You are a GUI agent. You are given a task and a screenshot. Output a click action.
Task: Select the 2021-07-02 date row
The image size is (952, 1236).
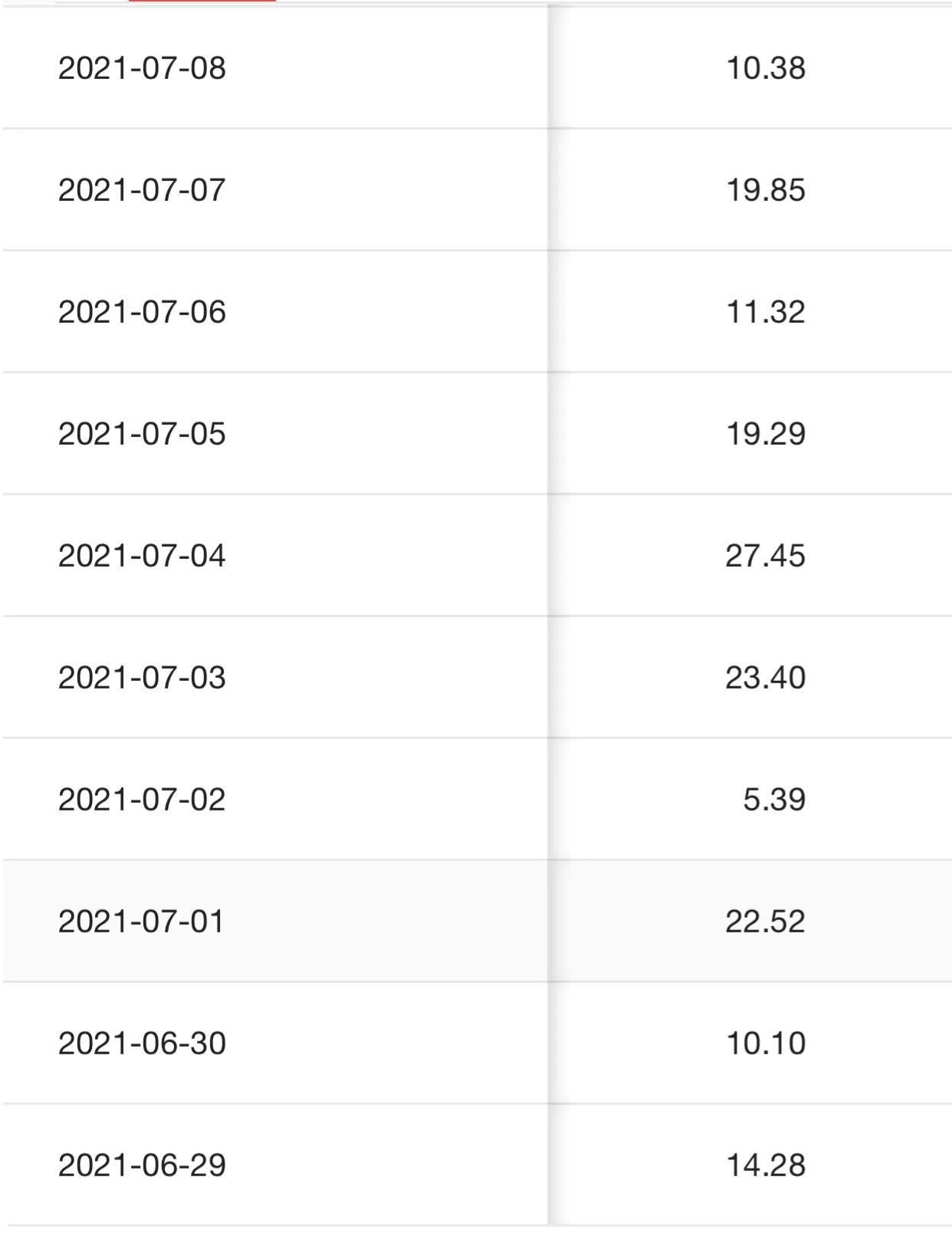142,799
